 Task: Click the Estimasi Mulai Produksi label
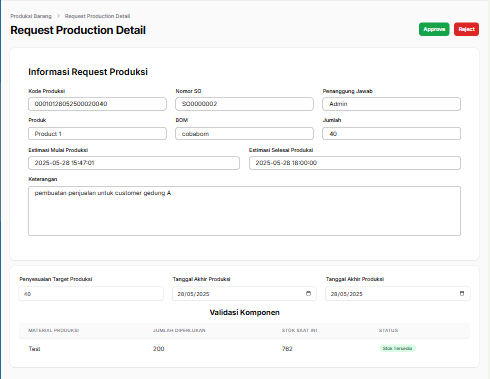tap(58, 150)
